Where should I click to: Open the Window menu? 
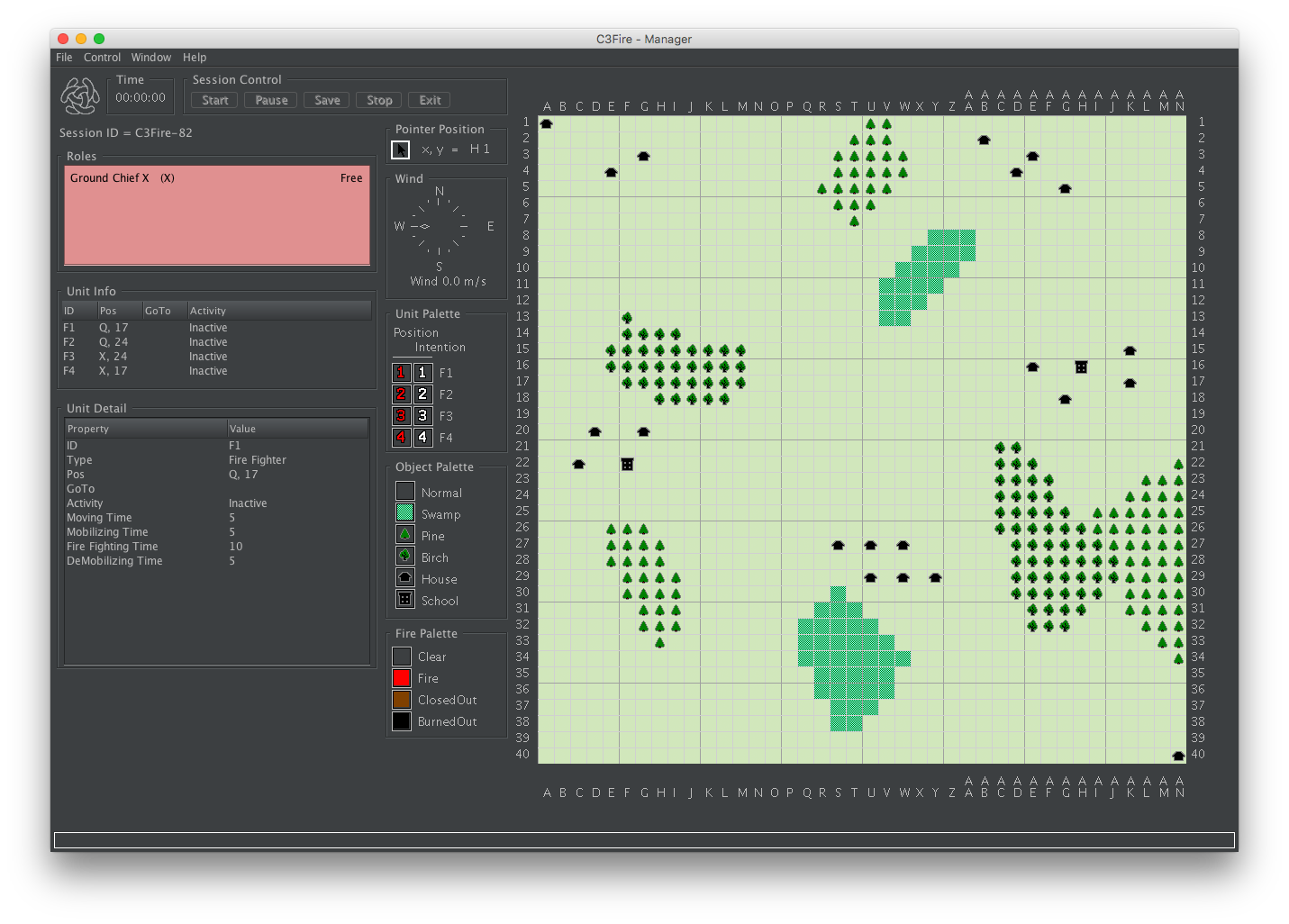pos(151,58)
